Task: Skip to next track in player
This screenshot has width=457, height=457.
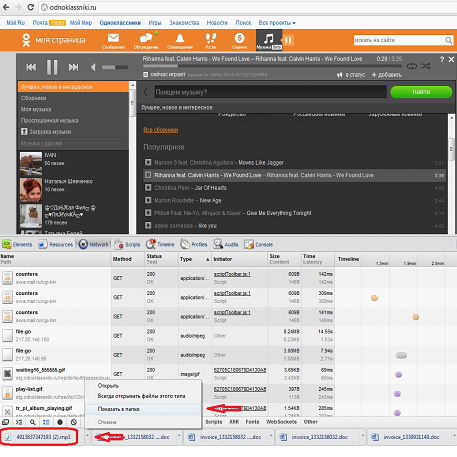Action: (73, 67)
